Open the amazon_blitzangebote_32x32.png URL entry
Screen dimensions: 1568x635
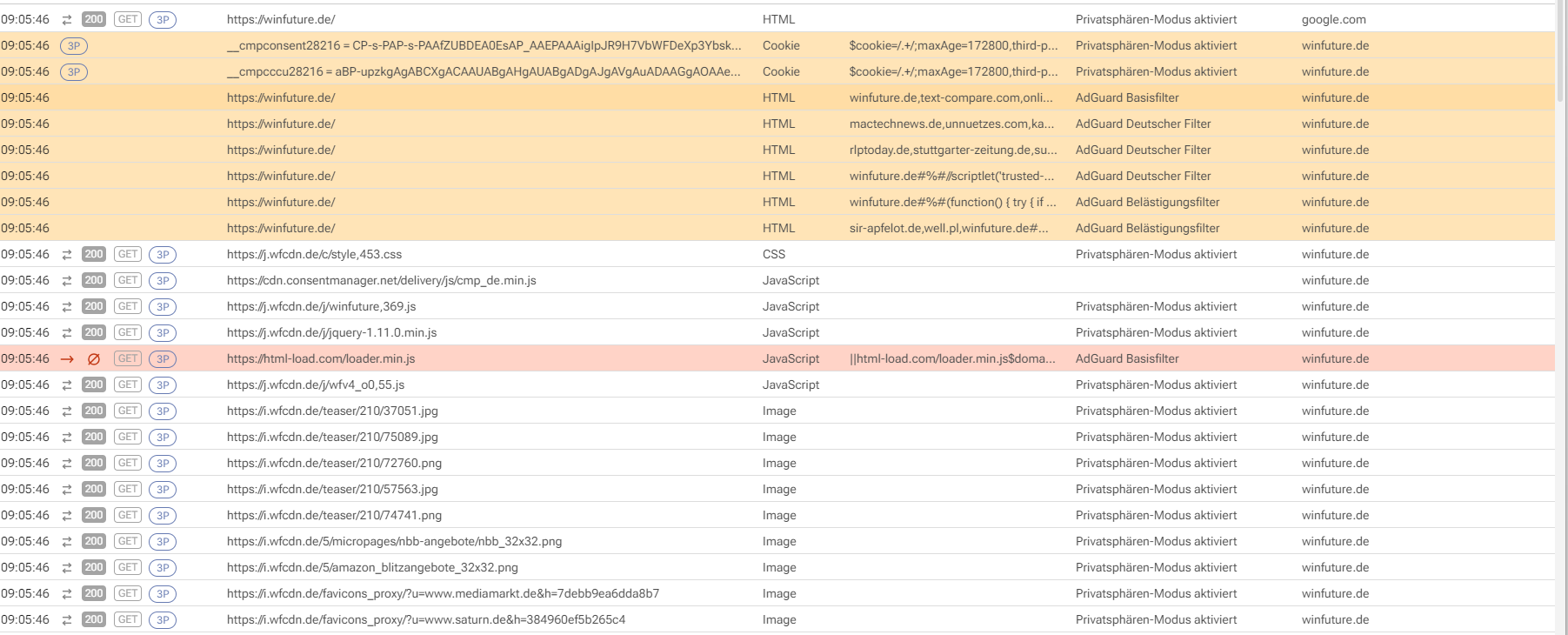coord(372,567)
